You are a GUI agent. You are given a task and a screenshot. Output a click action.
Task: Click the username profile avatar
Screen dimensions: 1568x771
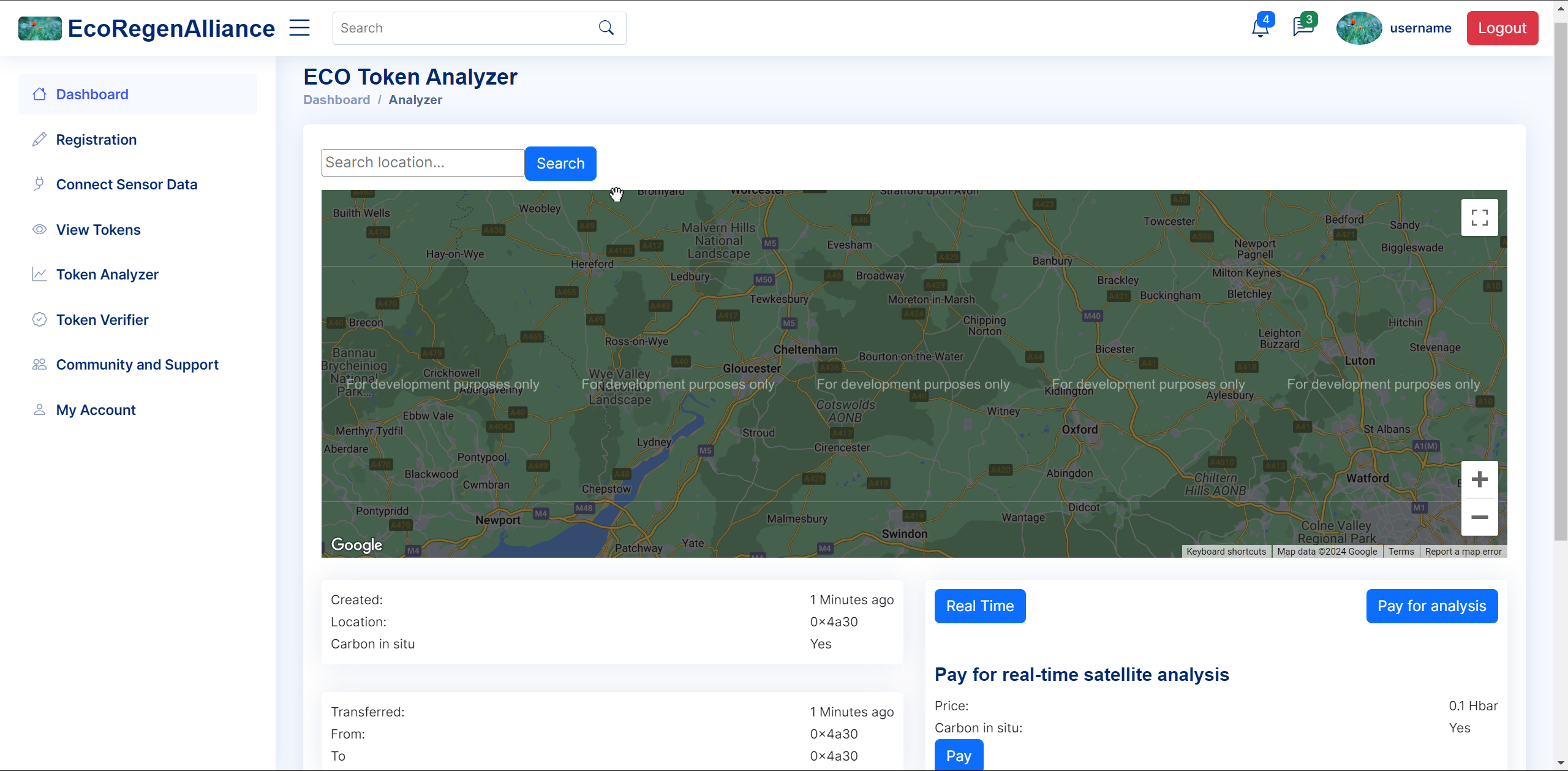[x=1359, y=28]
